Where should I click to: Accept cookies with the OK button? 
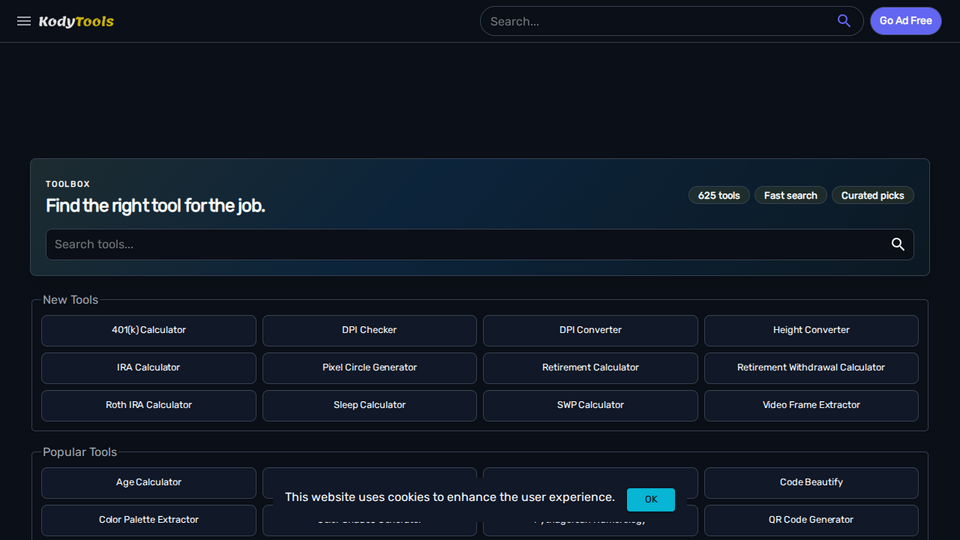coord(651,500)
